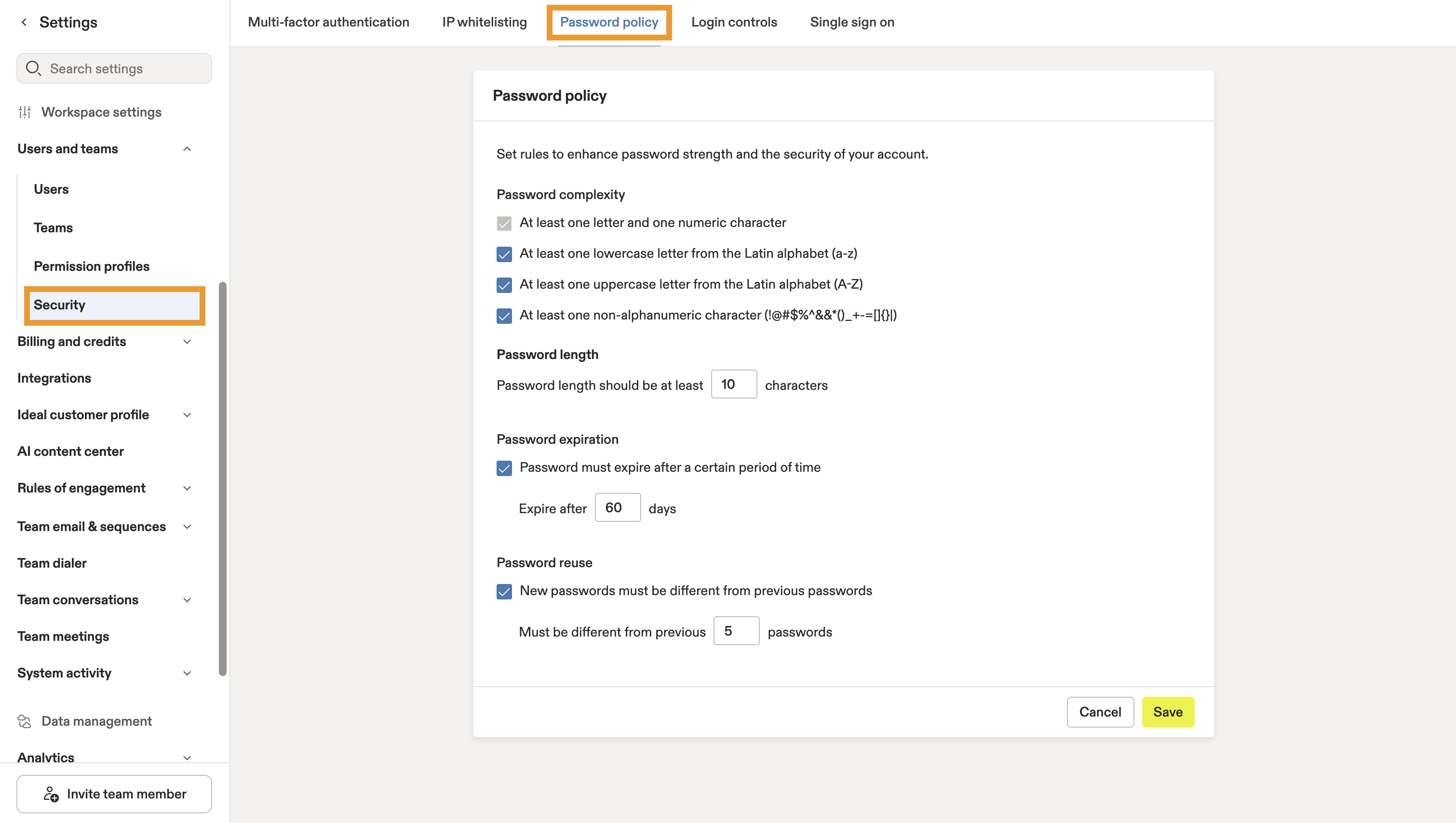Screen dimensions: 1456x823
Task: Open AI content center
Action: 70,451
